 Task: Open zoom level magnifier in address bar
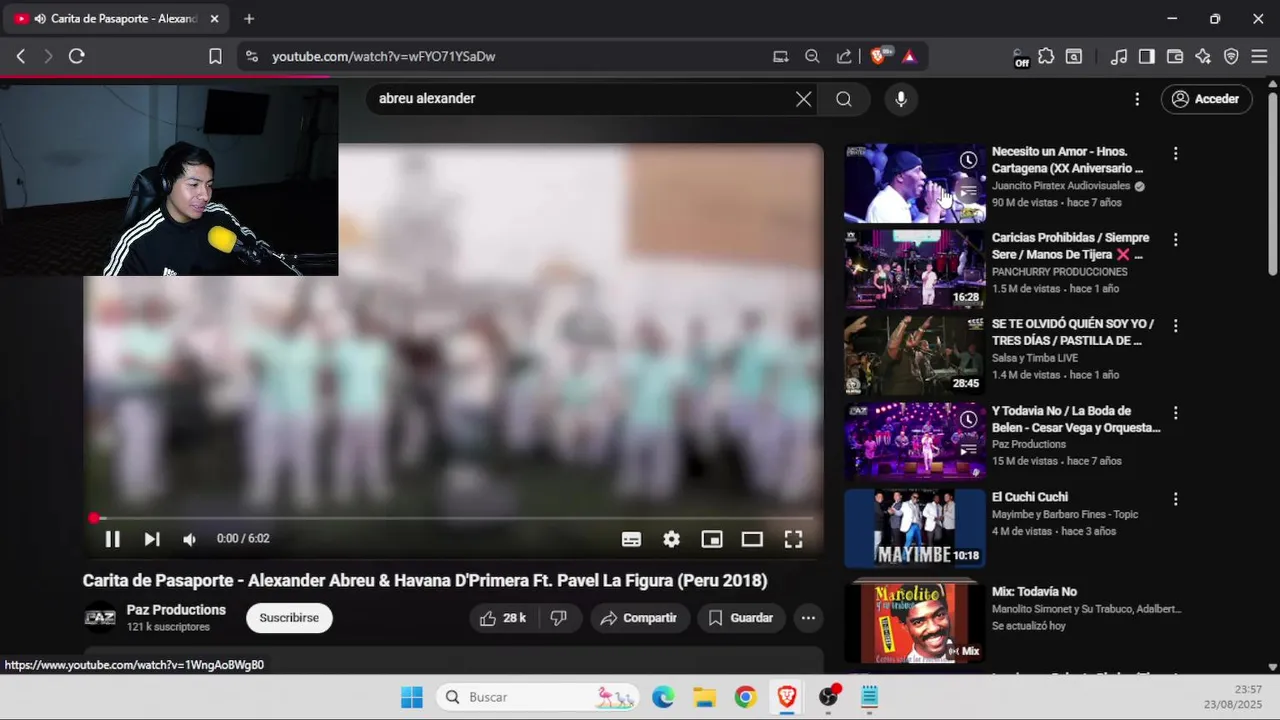[x=812, y=57]
